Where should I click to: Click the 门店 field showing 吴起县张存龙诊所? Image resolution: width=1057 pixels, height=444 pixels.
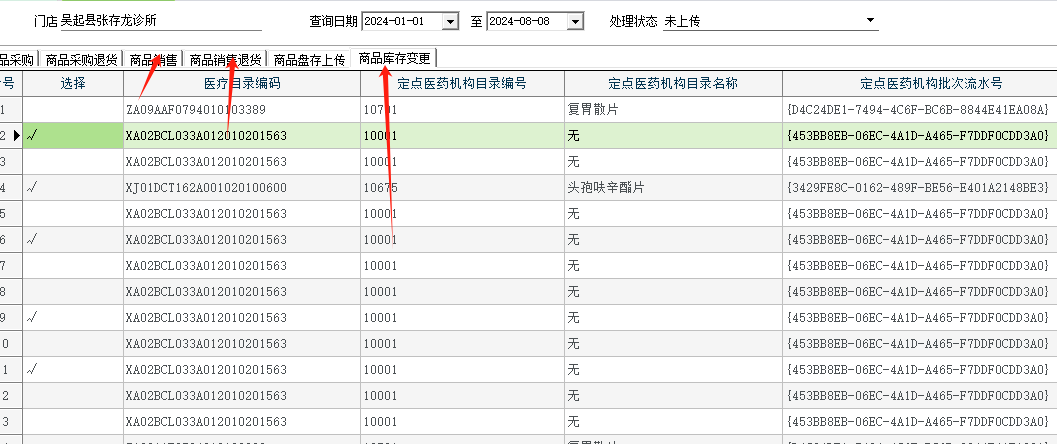pyautogui.click(x=160, y=20)
